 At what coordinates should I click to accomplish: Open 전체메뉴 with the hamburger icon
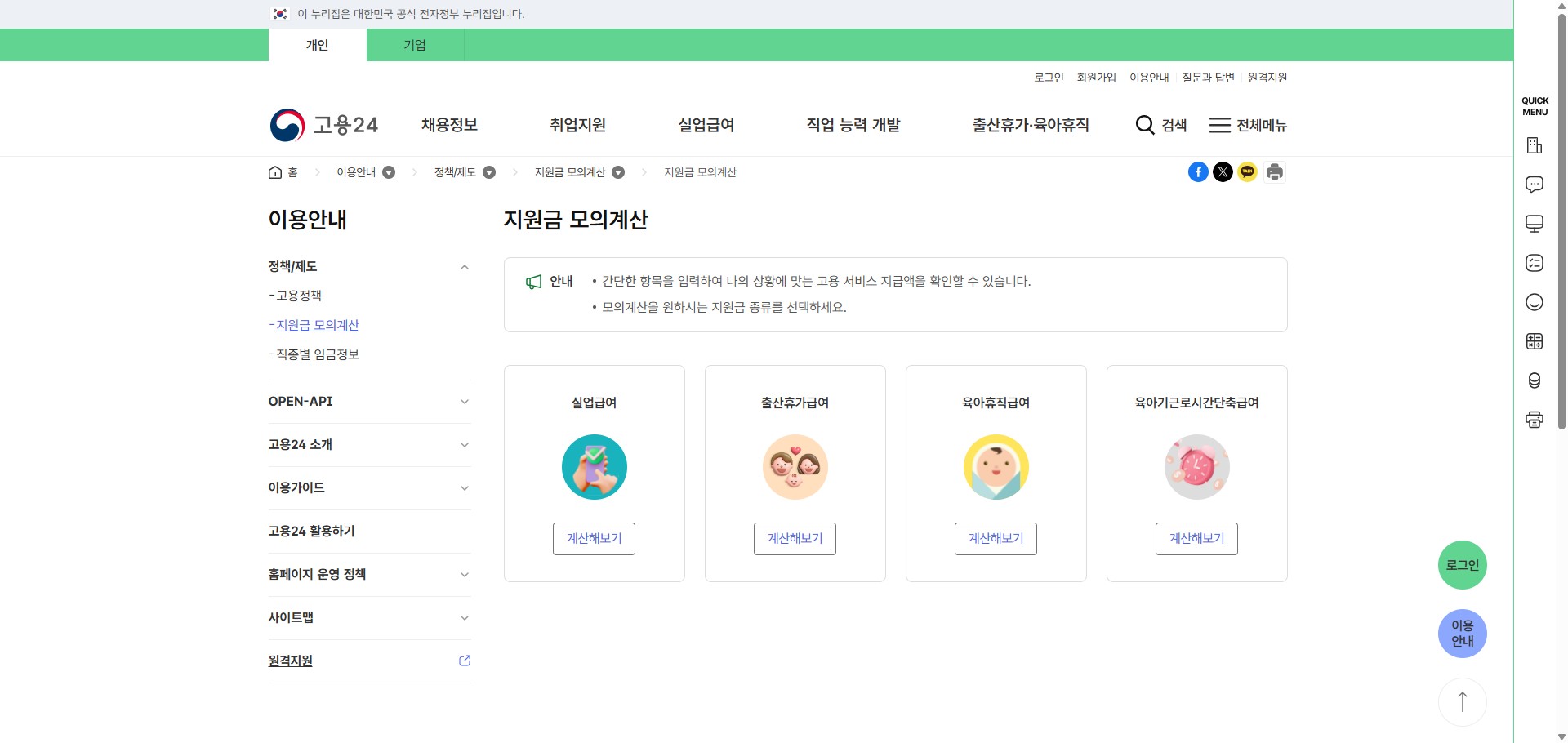click(x=1220, y=125)
